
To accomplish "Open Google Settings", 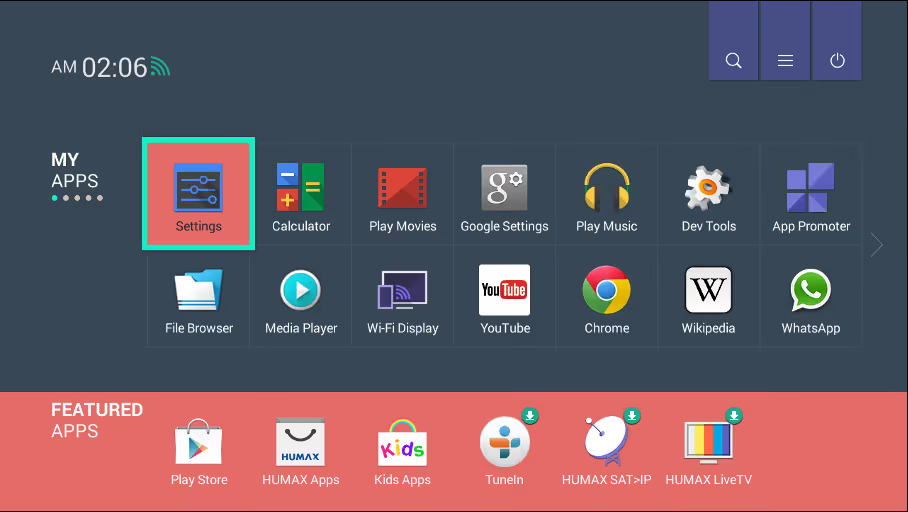I will coord(504,195).
